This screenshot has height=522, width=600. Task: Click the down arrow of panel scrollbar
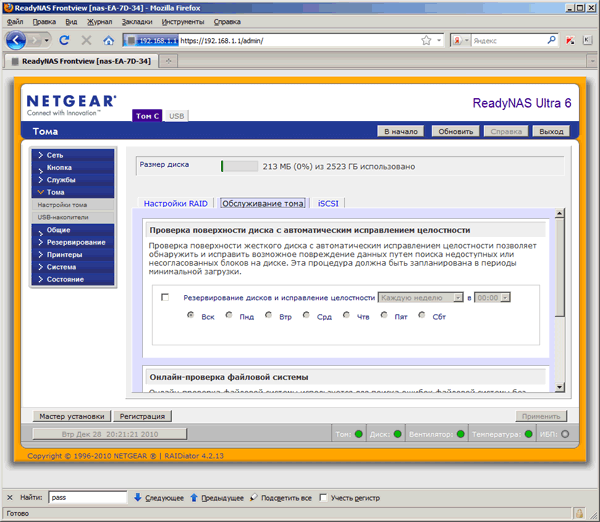click(559, 387)
